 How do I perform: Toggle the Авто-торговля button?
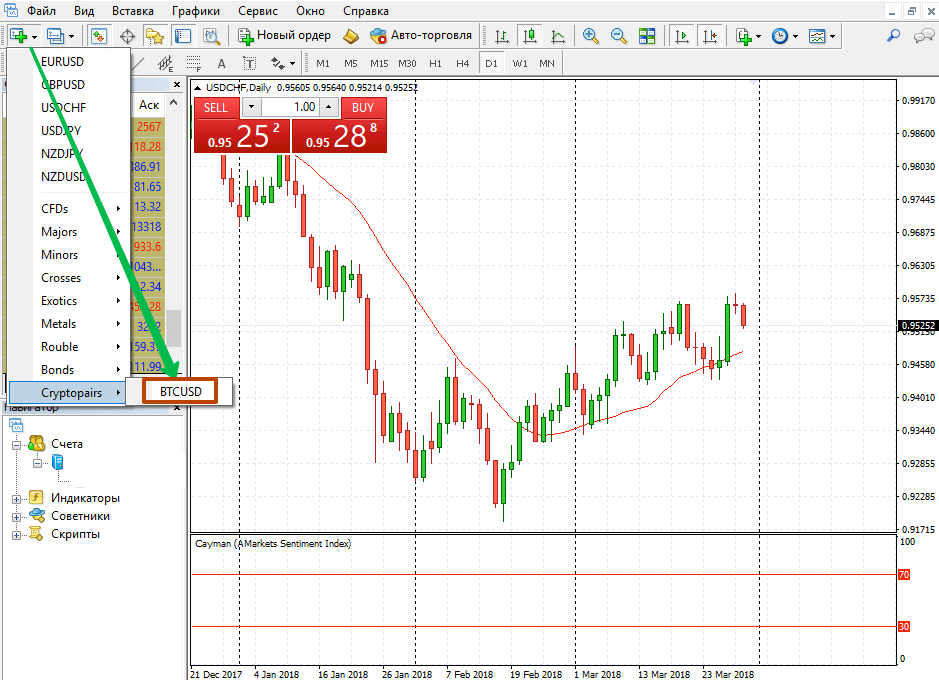[421, 36]
